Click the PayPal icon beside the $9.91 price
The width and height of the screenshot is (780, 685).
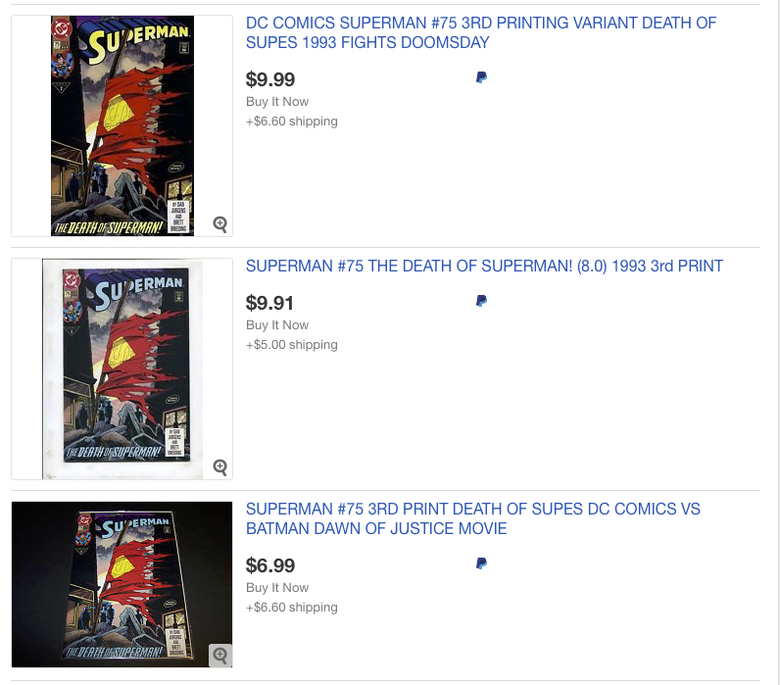tap(481, 301)
